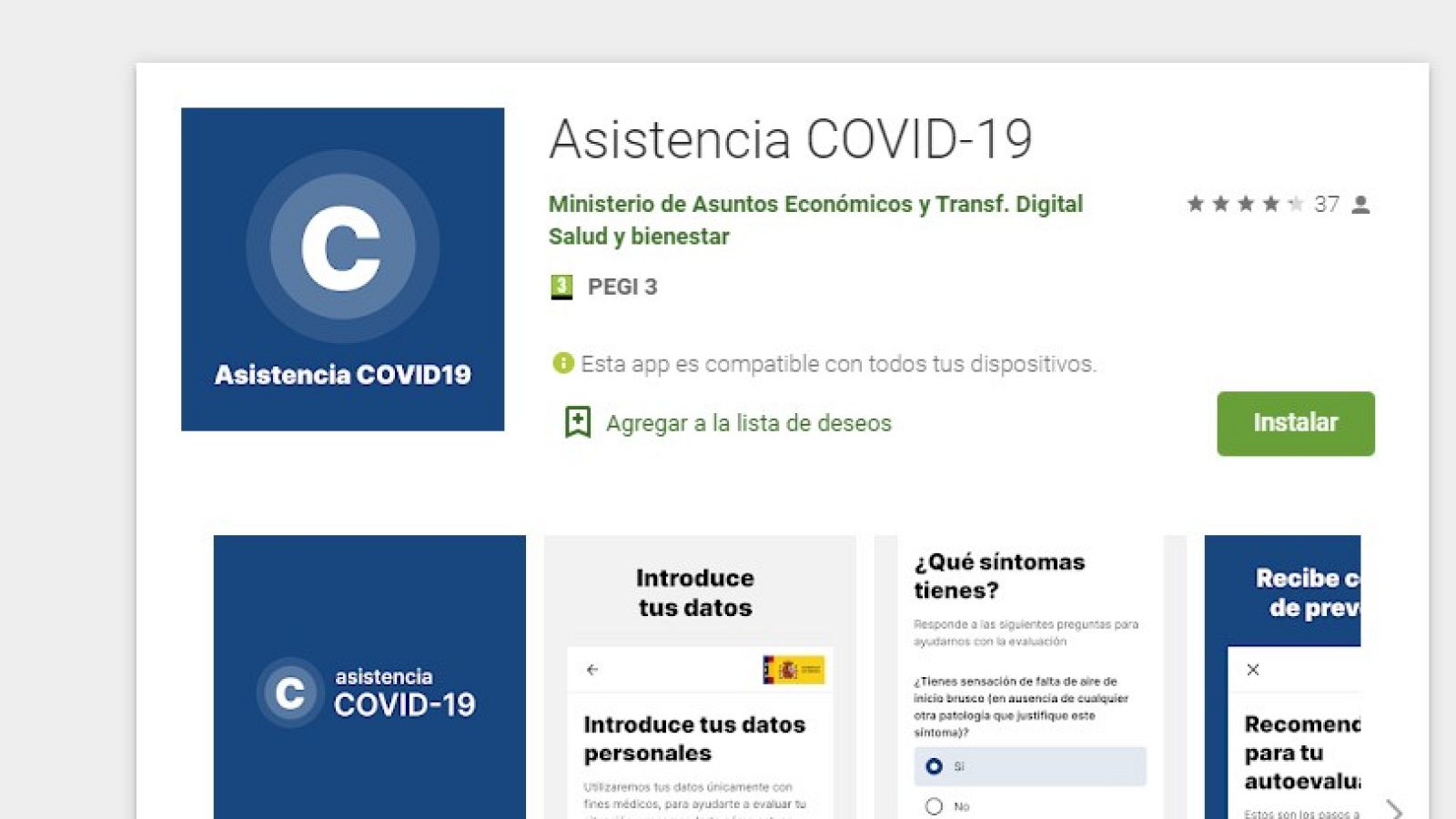Click the back arrow inside the Introduce screenshot
Image resolution: width=1456 pixels, height=819 pixels.
click(x=593, y=669)
